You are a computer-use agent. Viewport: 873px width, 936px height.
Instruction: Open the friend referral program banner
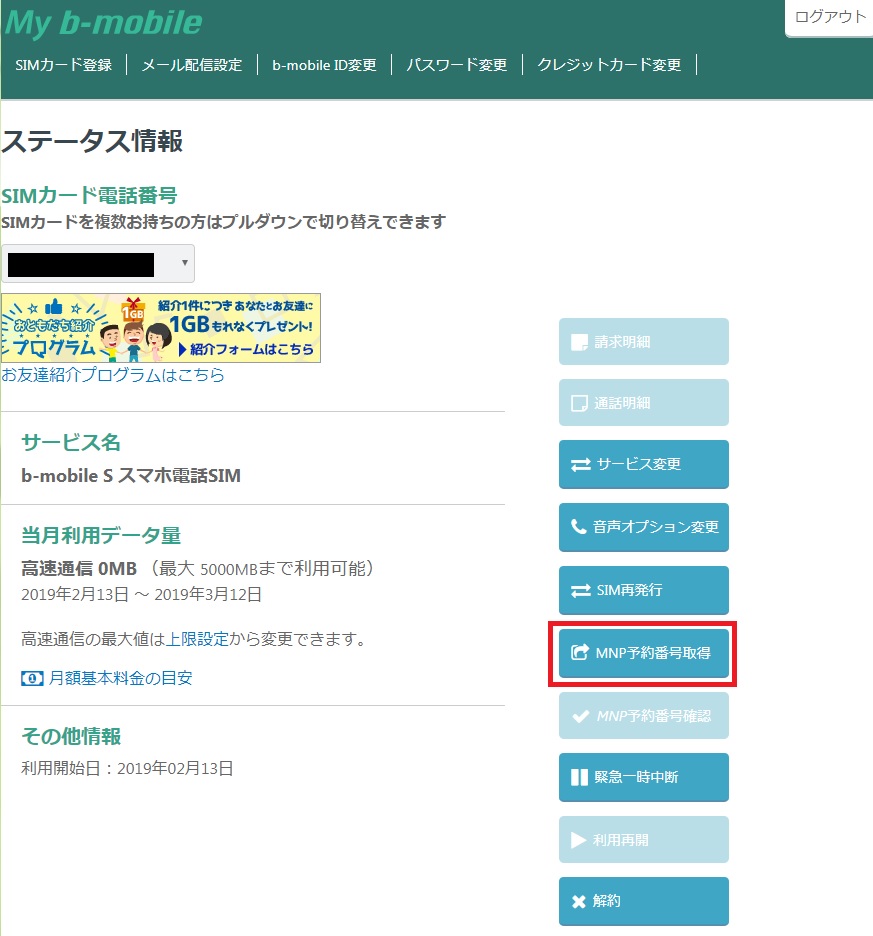[161, 328]
